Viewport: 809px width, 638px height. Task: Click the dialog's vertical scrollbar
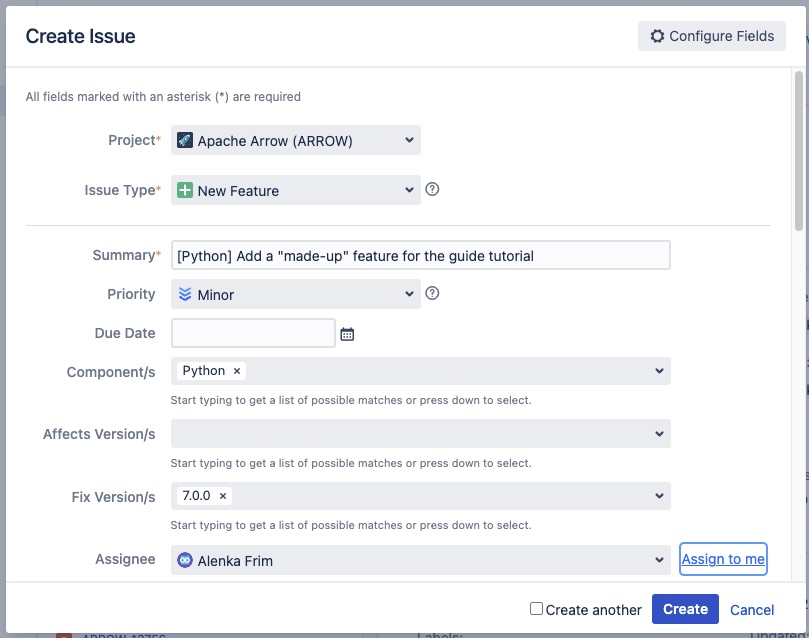pos(798,150)
